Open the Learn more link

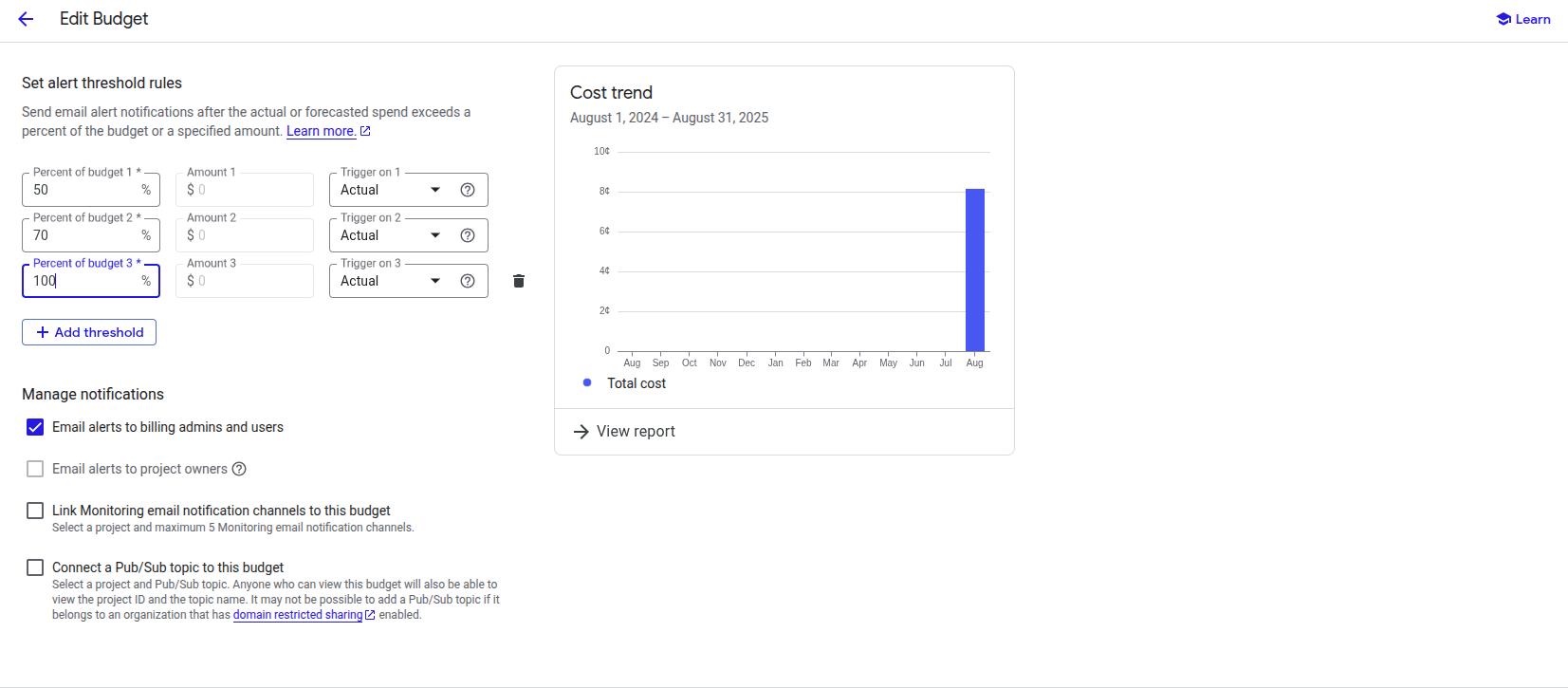coord(321,131)
